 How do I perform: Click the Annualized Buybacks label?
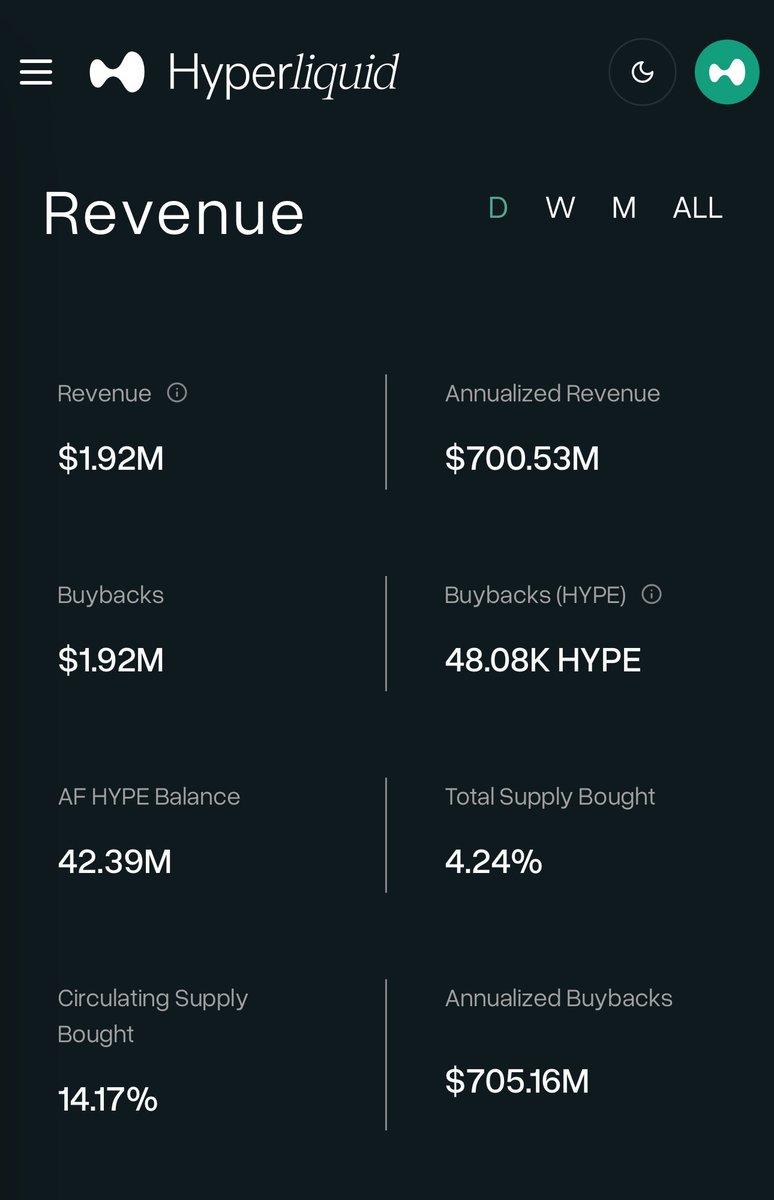559,998
